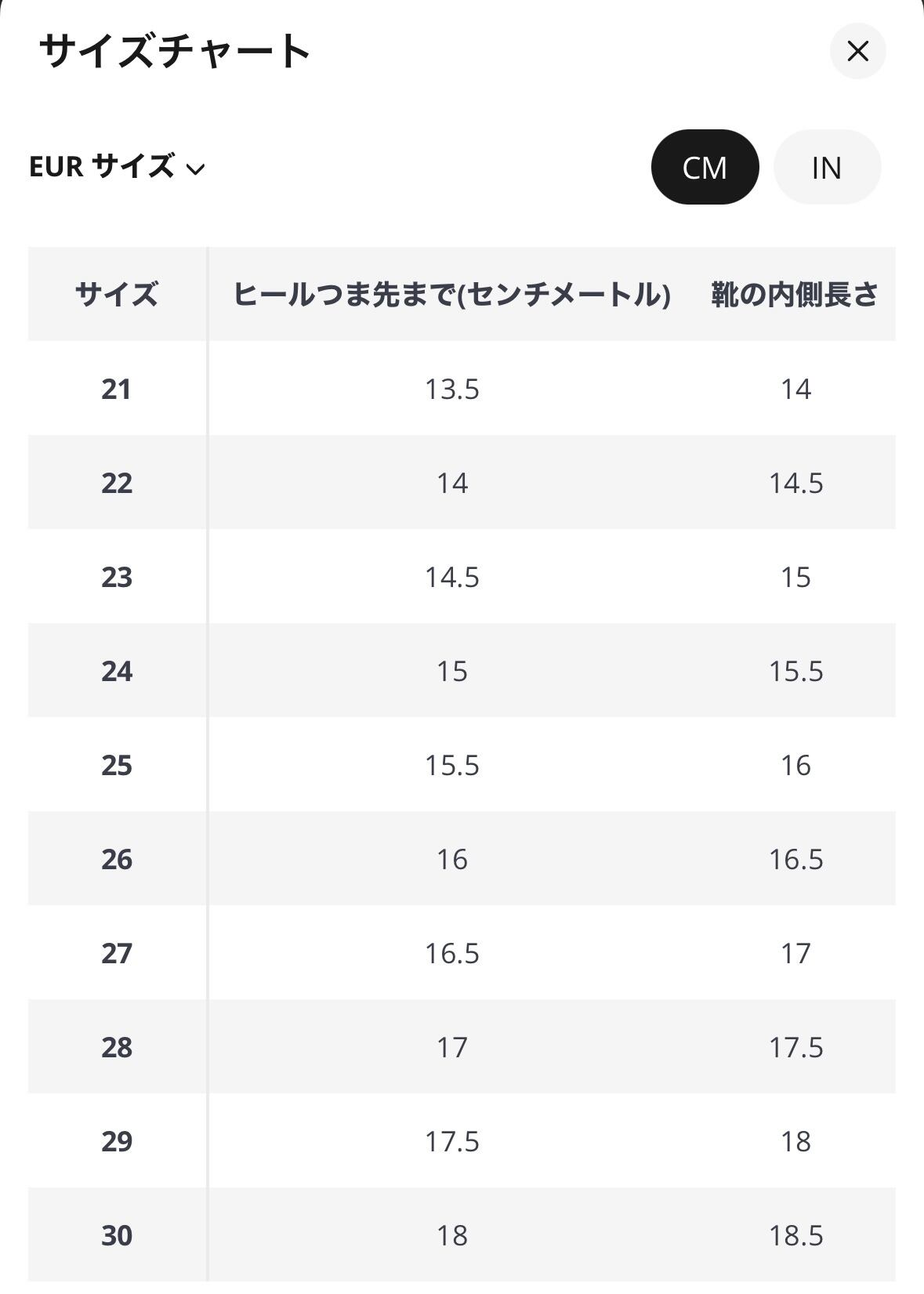The image size is (924, 1294).
Task: Click the サイズチャート title
Action: tap(176, 52)
